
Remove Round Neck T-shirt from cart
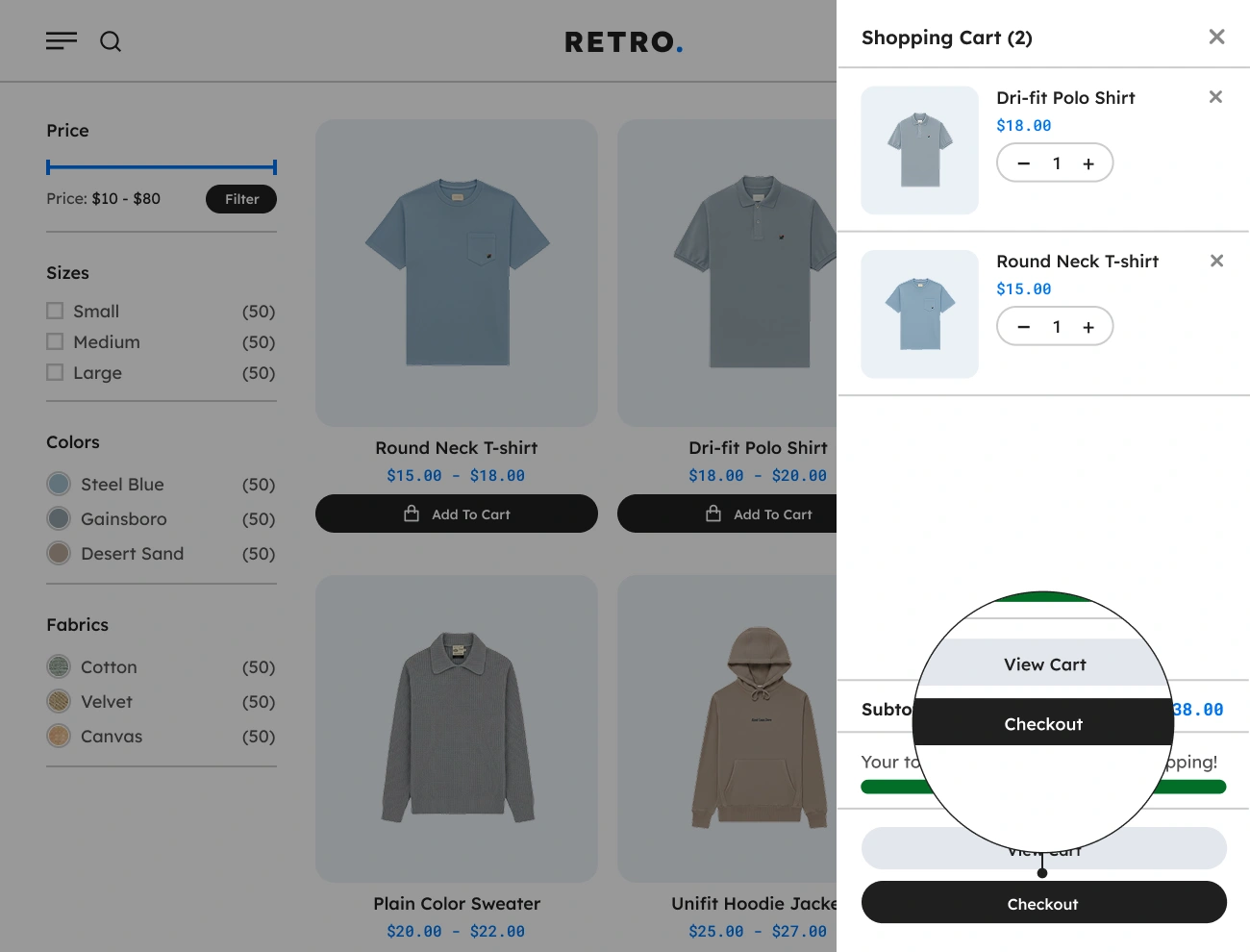(x=1216, y=261)
